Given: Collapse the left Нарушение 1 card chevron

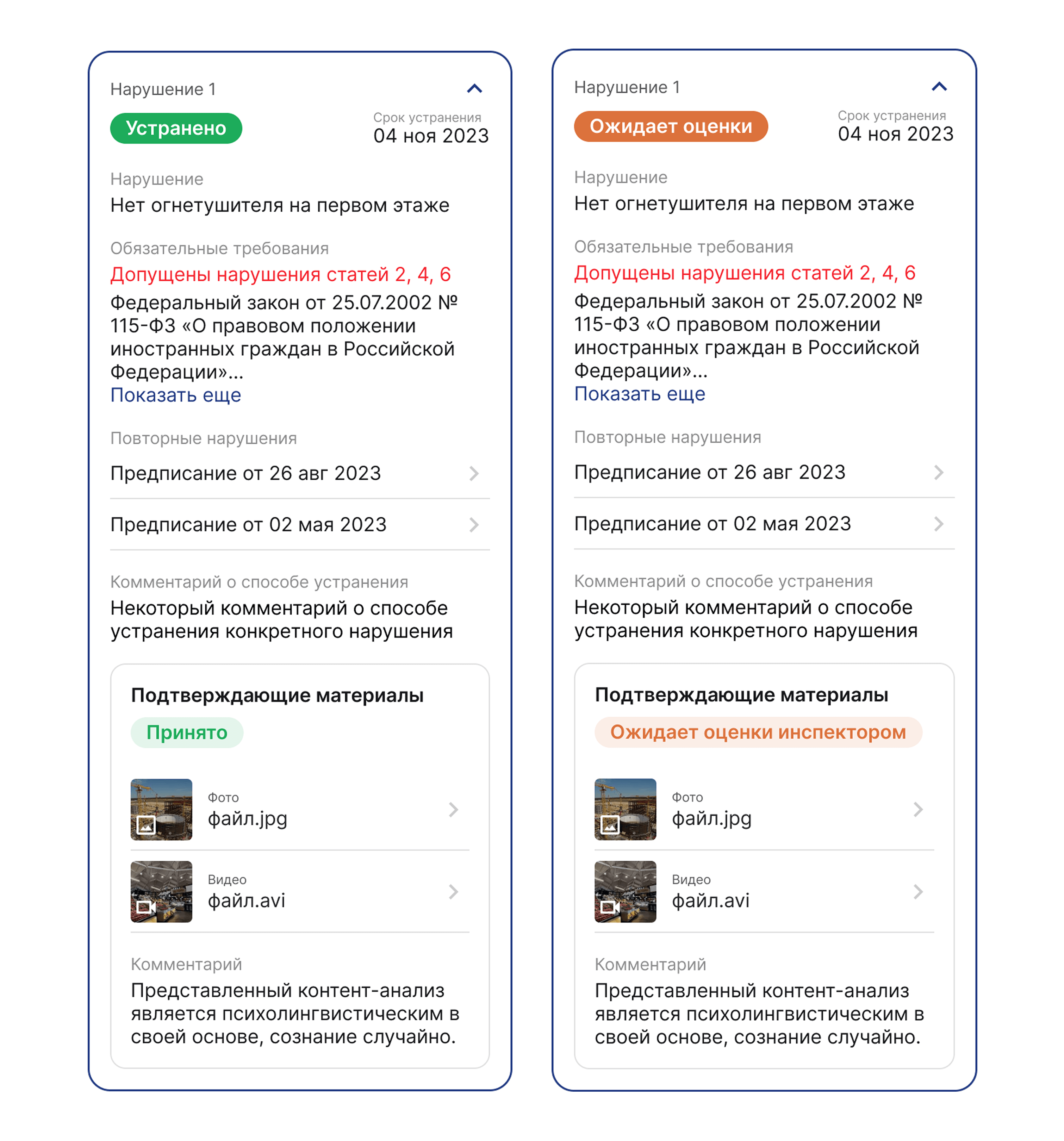Looking at the screenshot, I should (474, 88).
